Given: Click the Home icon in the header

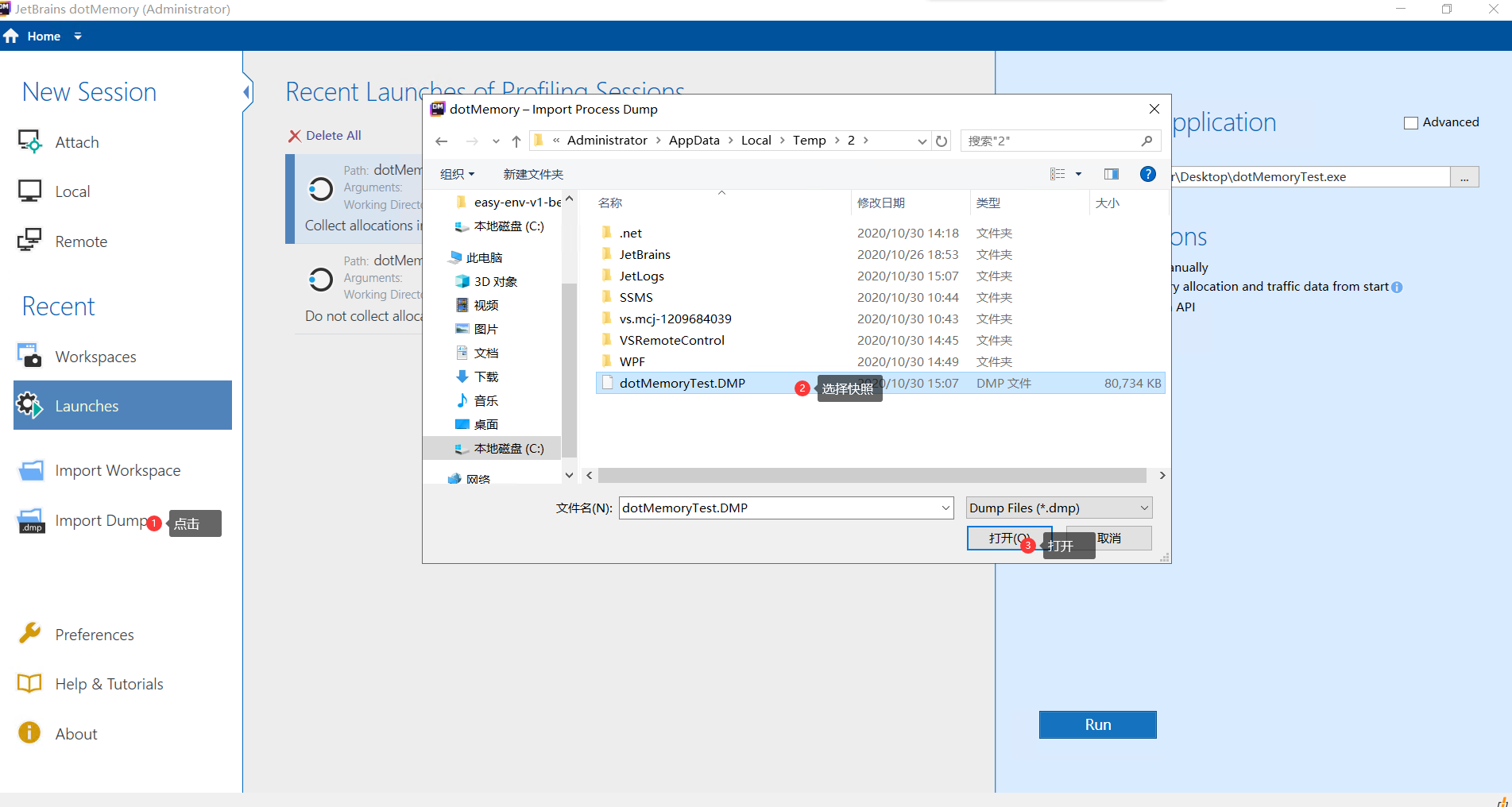Looking at the screenshot, I should pos(11,36).
